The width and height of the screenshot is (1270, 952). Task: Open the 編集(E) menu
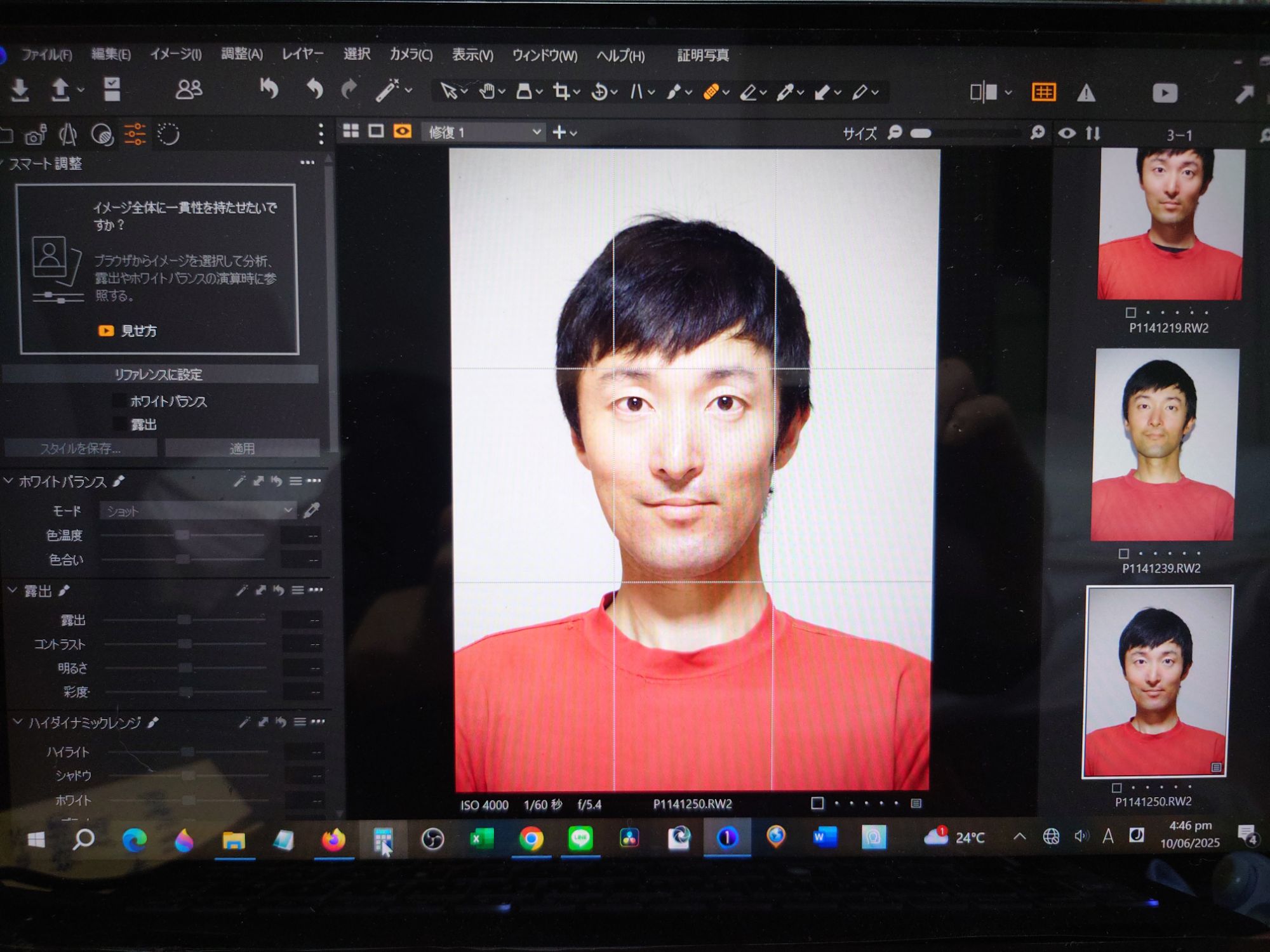coord(110,54)
